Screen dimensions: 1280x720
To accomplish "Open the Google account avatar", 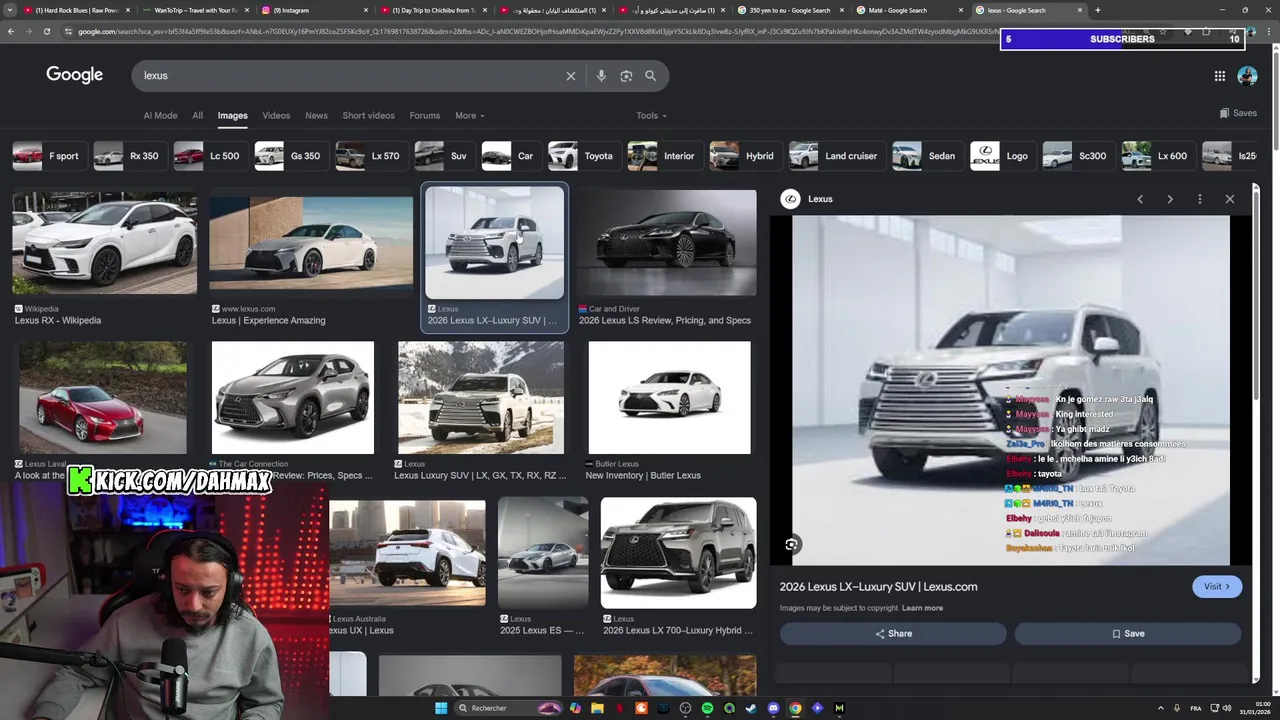I will 1247,76.
